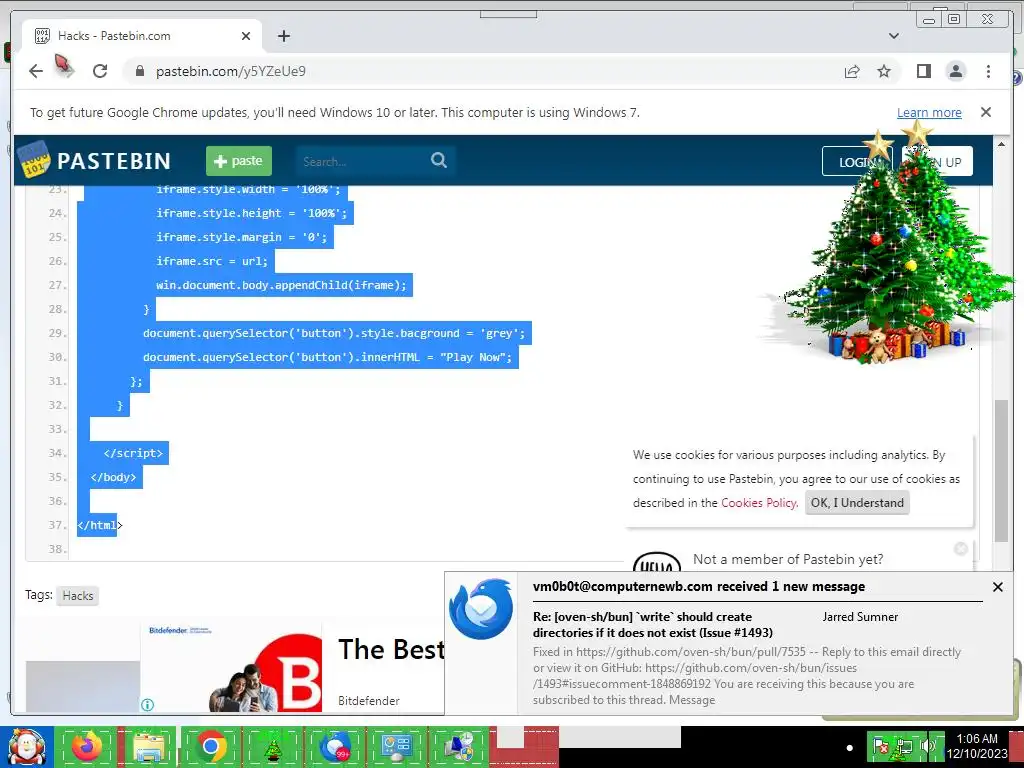Click the line with "Play Now" innerHTML

point(328,357)
